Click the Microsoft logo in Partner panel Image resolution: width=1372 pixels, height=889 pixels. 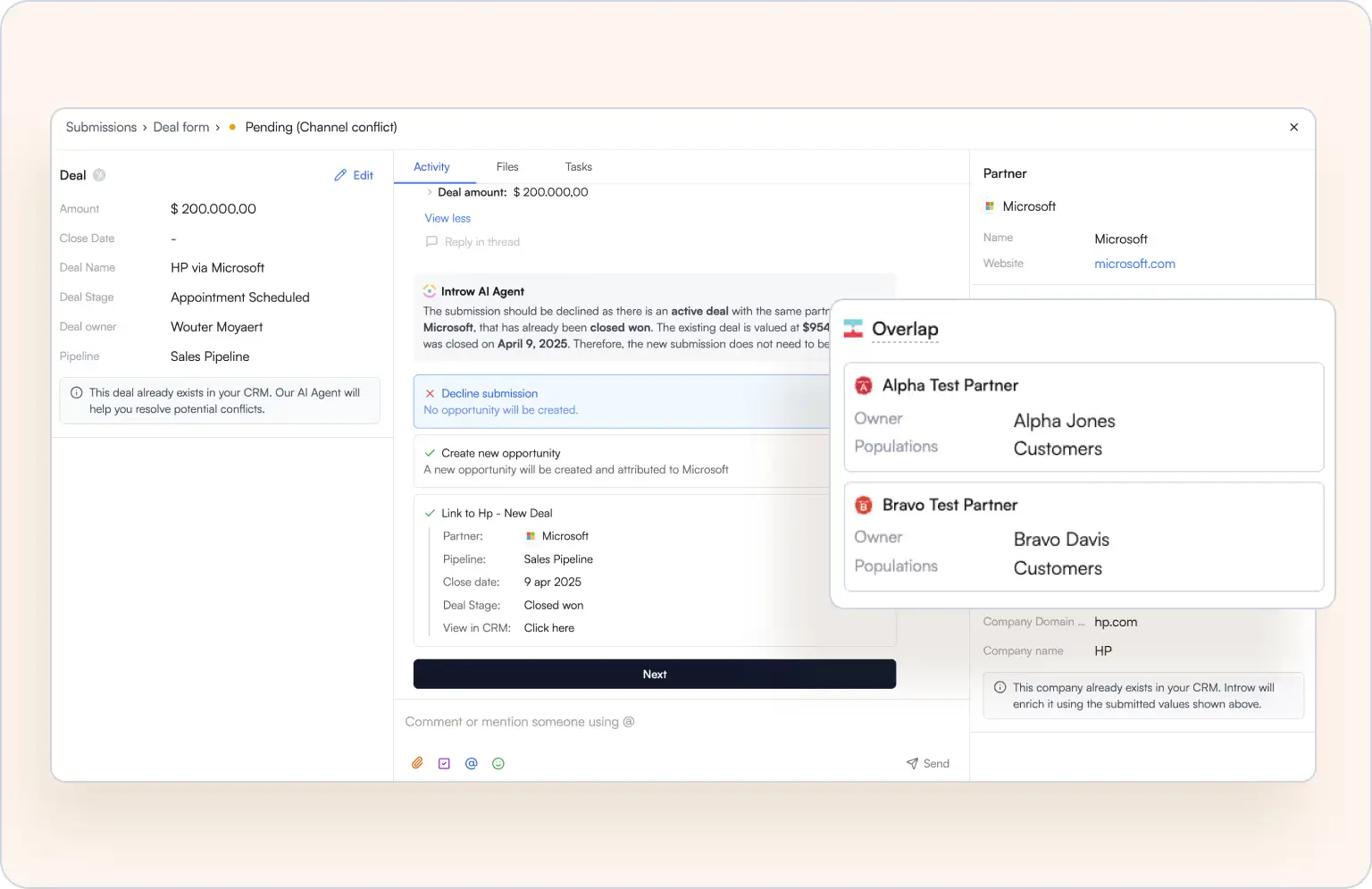(x=990, y=206)
